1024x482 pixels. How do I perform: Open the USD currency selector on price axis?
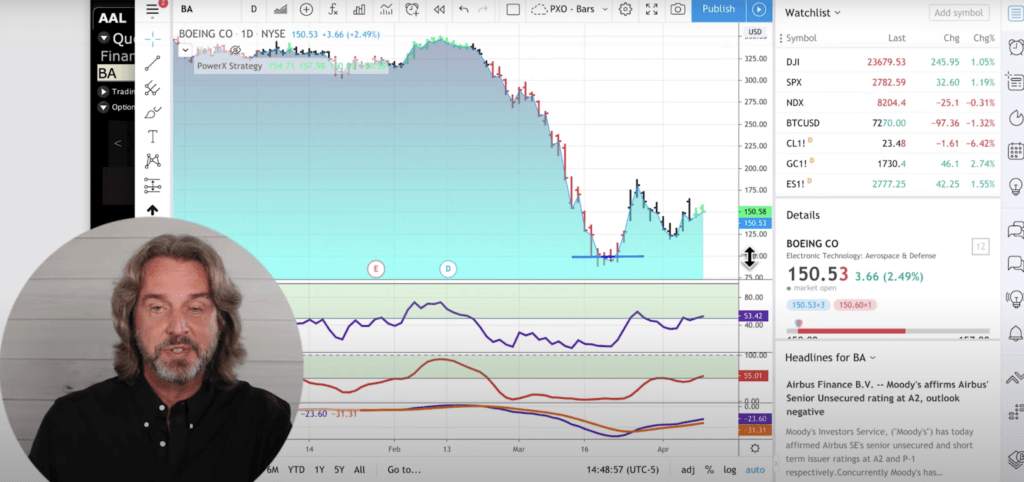click(x=755, y=32)
